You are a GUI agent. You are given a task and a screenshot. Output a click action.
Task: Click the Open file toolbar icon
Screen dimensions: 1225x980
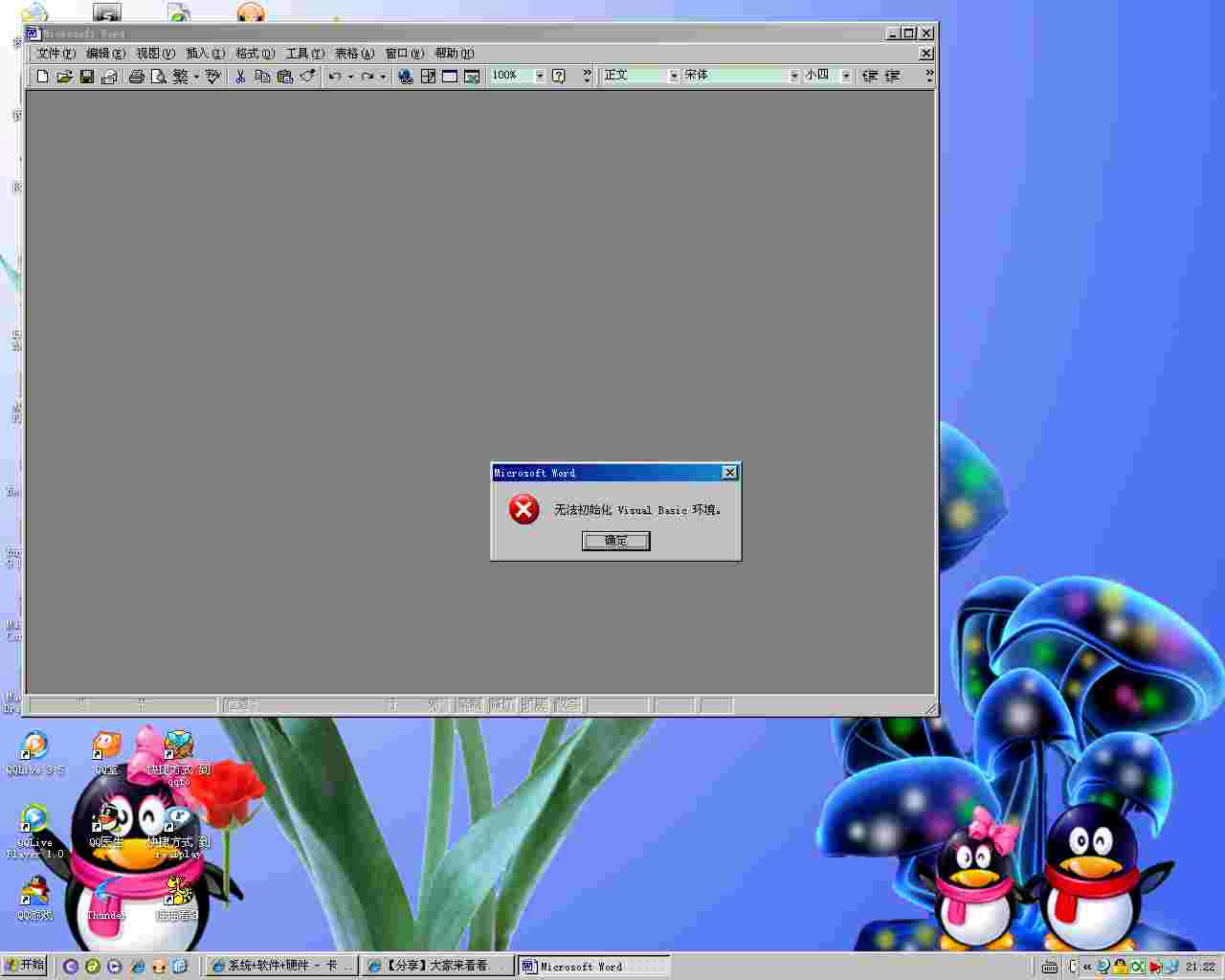pos(64,77)
